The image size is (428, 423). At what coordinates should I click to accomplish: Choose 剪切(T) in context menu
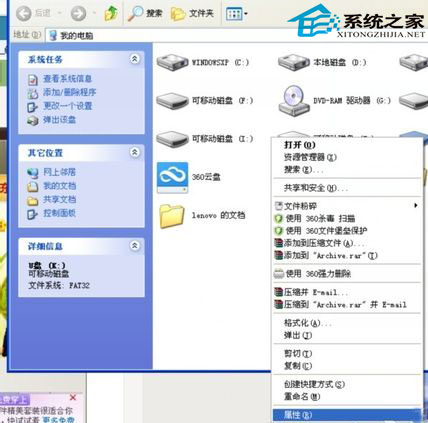tap(347, 353)
